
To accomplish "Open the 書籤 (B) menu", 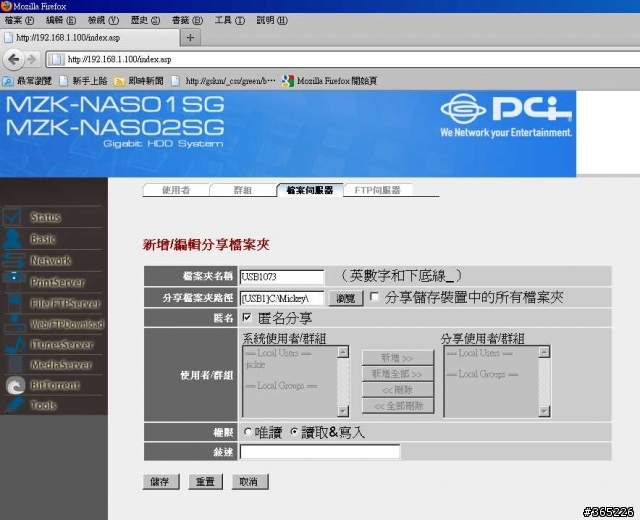I will 187,20.
